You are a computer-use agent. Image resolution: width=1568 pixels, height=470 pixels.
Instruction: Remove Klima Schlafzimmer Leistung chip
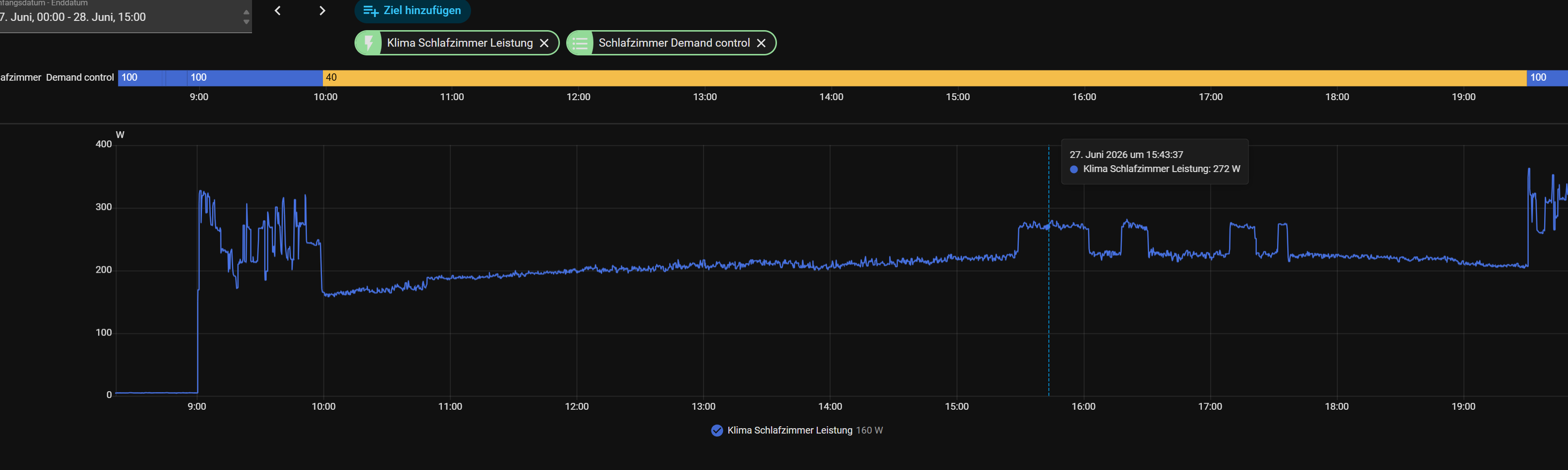[x=544, y=43]
